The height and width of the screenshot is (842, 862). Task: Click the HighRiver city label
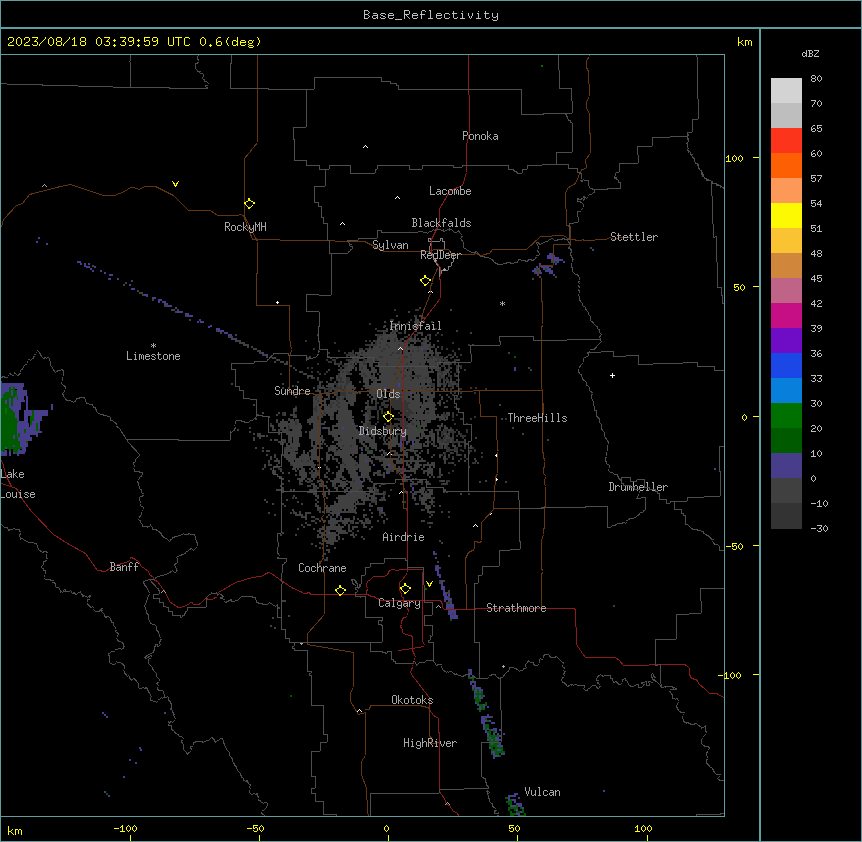point(430,743)
